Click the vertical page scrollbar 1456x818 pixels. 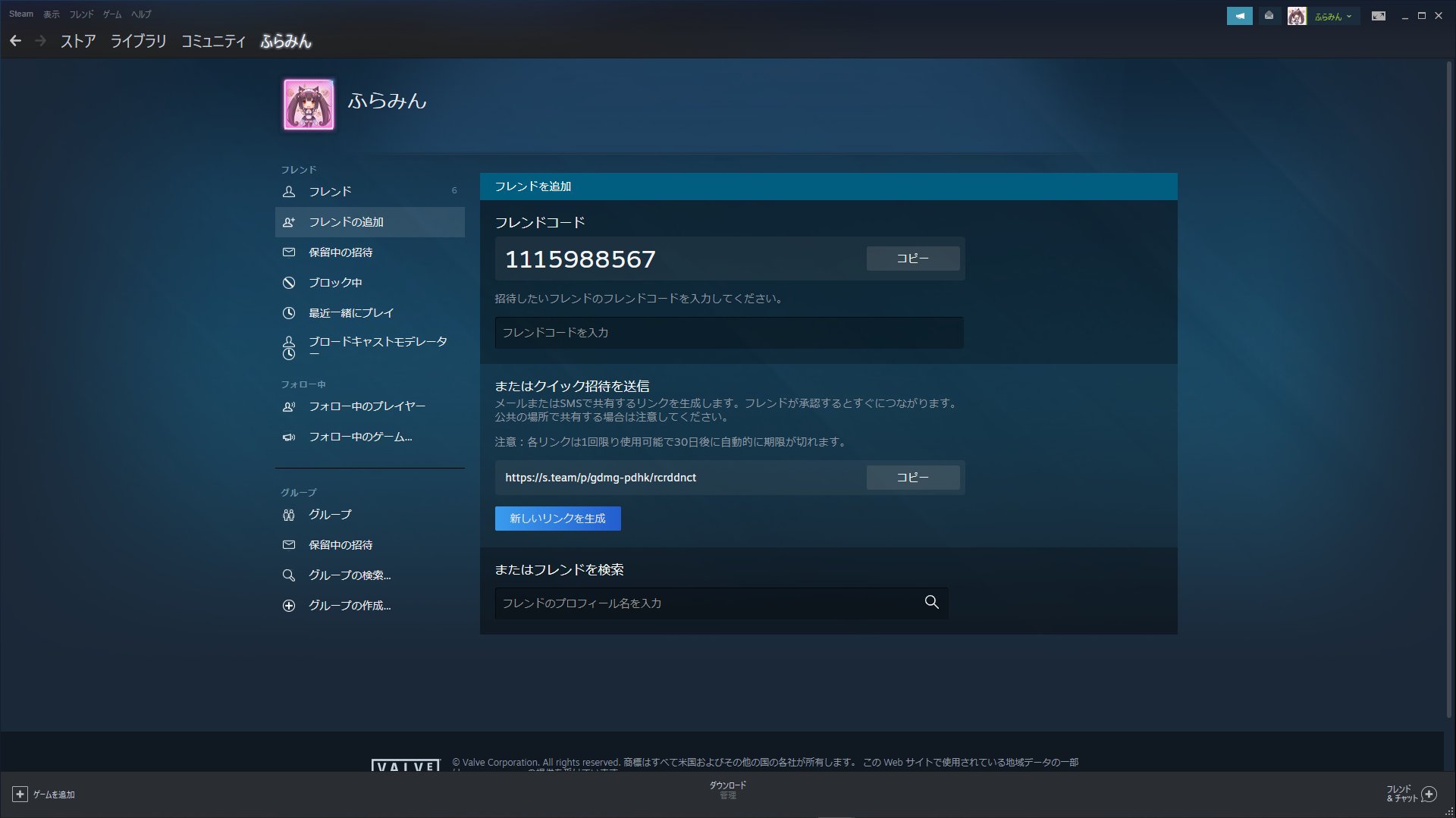(x=1449, y=390)
